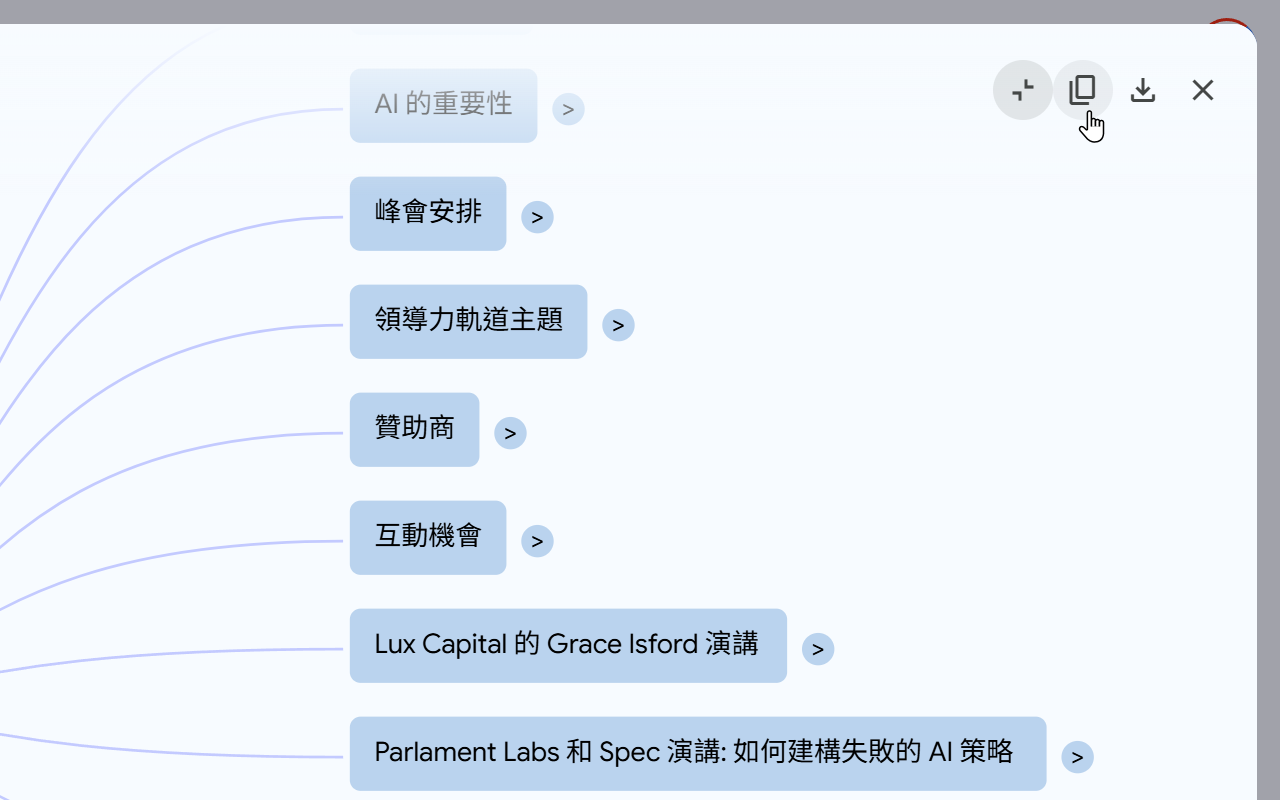Click the download mind map icon
This screenshot has width=1280, height=800.
(1142, 90)
